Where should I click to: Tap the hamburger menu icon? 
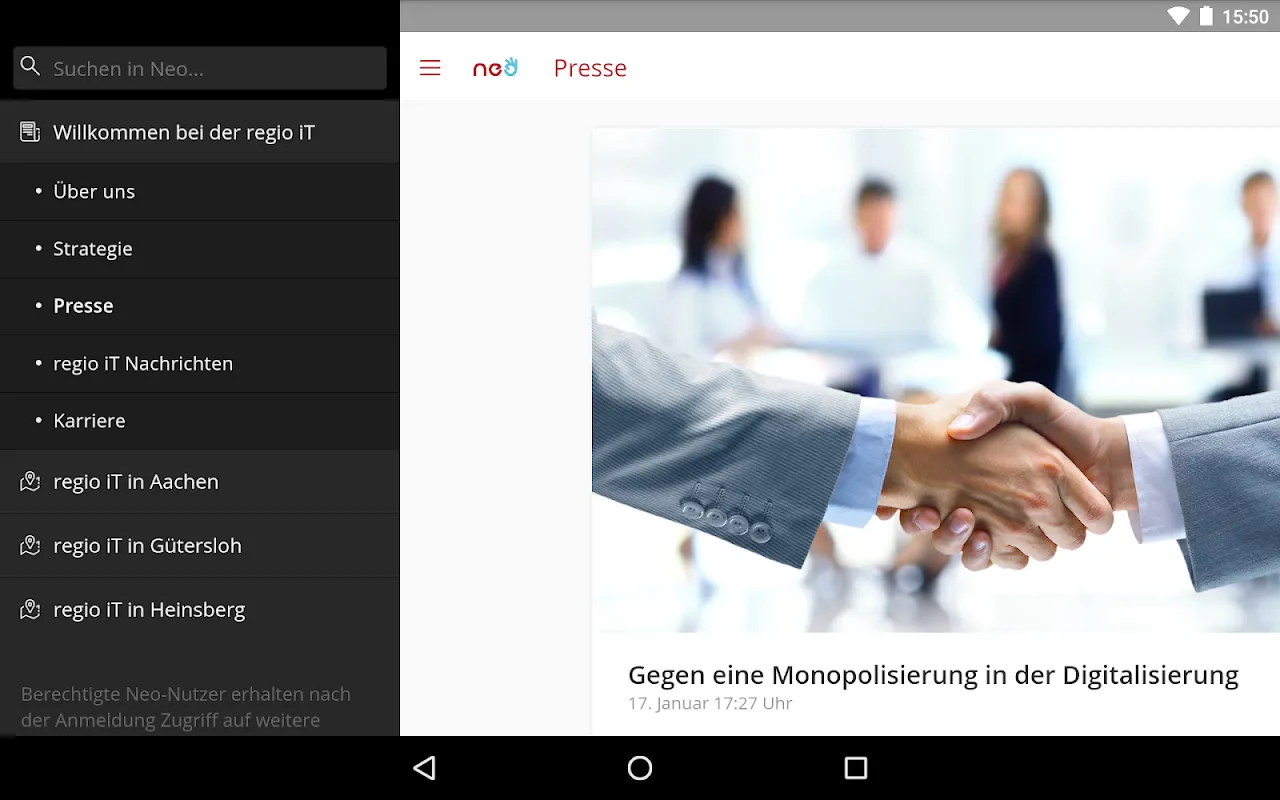pyautogui.click(x=430, y=68)
